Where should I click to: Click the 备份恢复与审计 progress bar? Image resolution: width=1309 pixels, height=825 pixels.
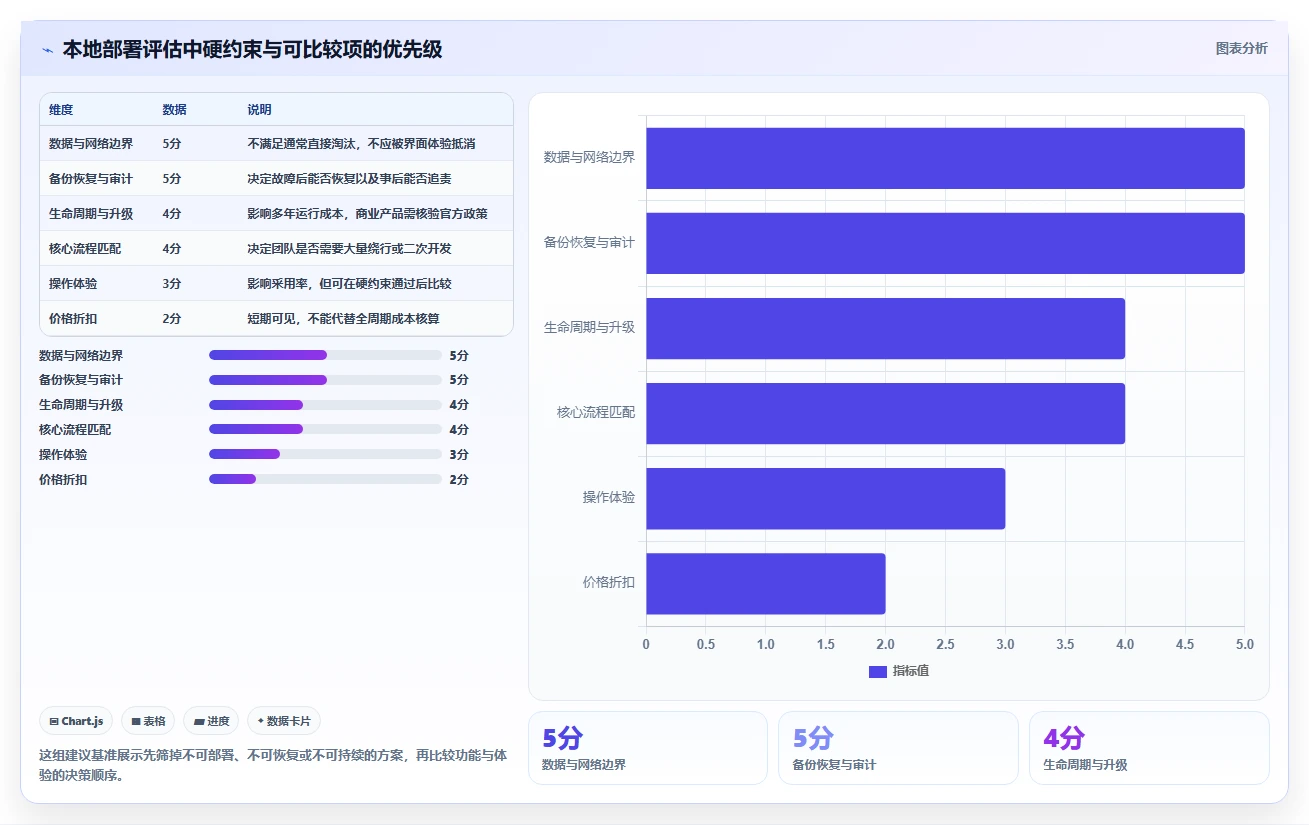[325, 380]
